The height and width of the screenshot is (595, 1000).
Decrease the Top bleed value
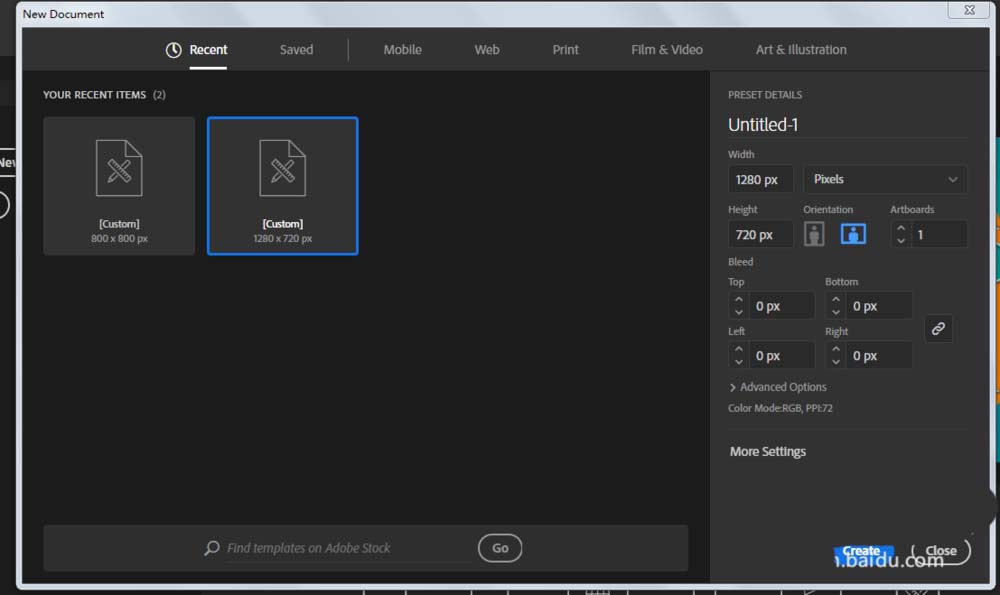tap(739, 312)
